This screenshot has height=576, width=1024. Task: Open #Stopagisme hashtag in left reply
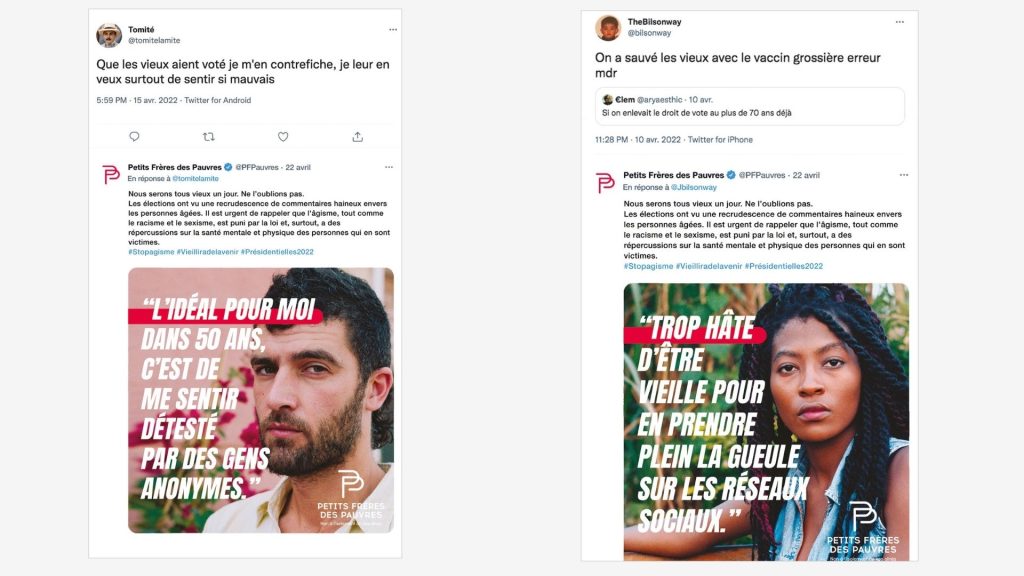point(151,251)
